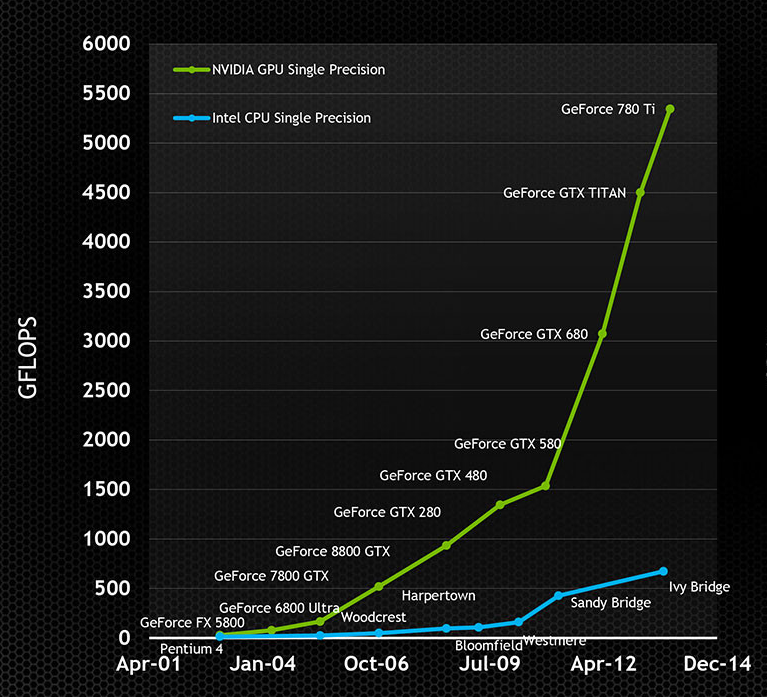Viewport: 767px width, 697px height.
Task: Select the GeForce GTX 280 label
Action: coord(387,512)
